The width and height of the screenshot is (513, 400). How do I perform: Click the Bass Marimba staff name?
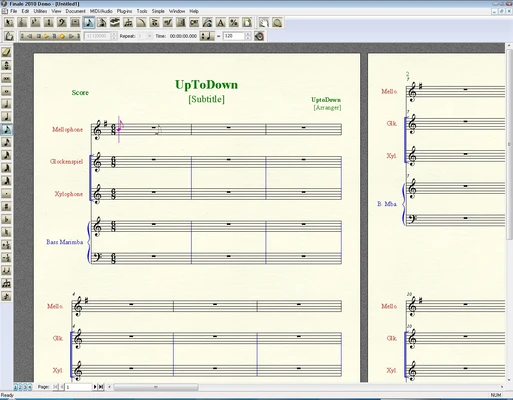(65, 242)
